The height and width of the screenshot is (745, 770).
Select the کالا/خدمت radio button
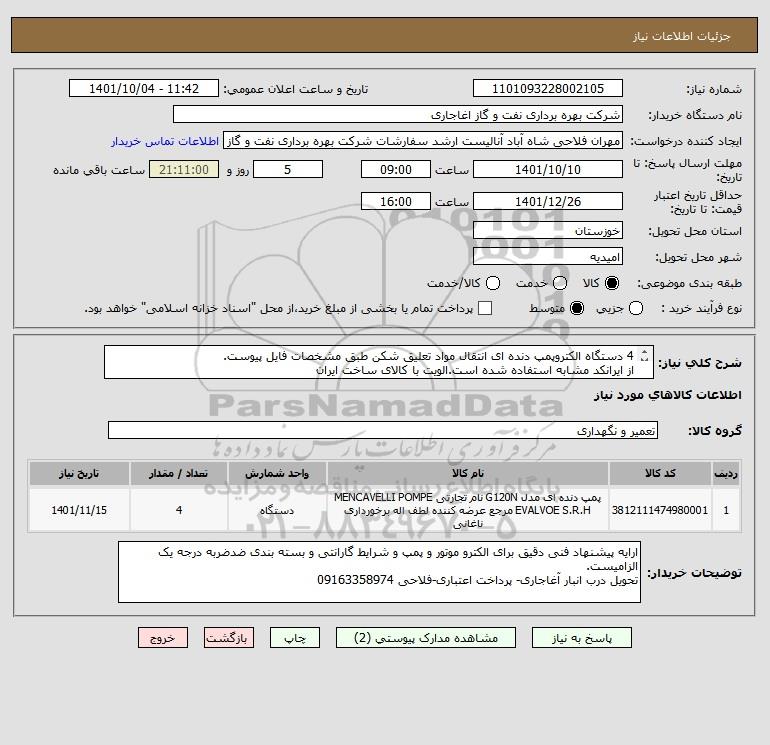(493, 283)
